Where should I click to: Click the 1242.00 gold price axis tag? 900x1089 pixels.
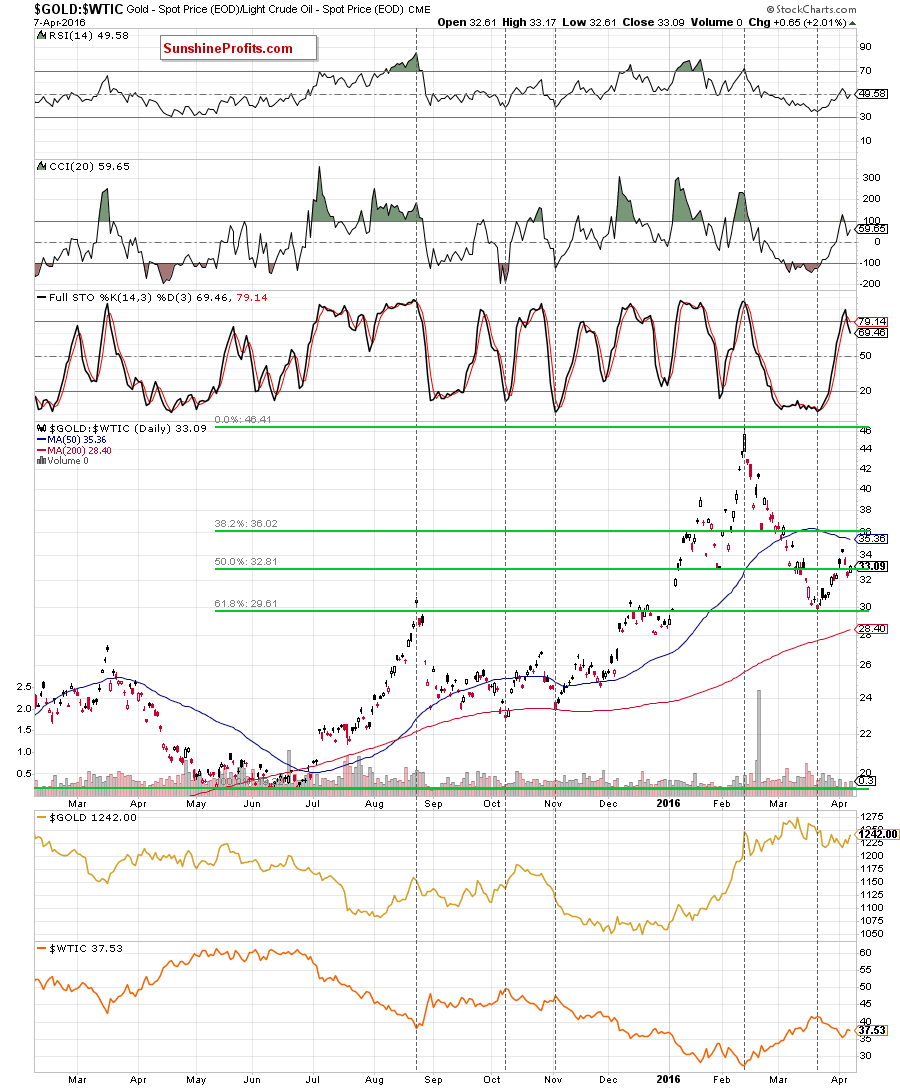tap(878, 834)
